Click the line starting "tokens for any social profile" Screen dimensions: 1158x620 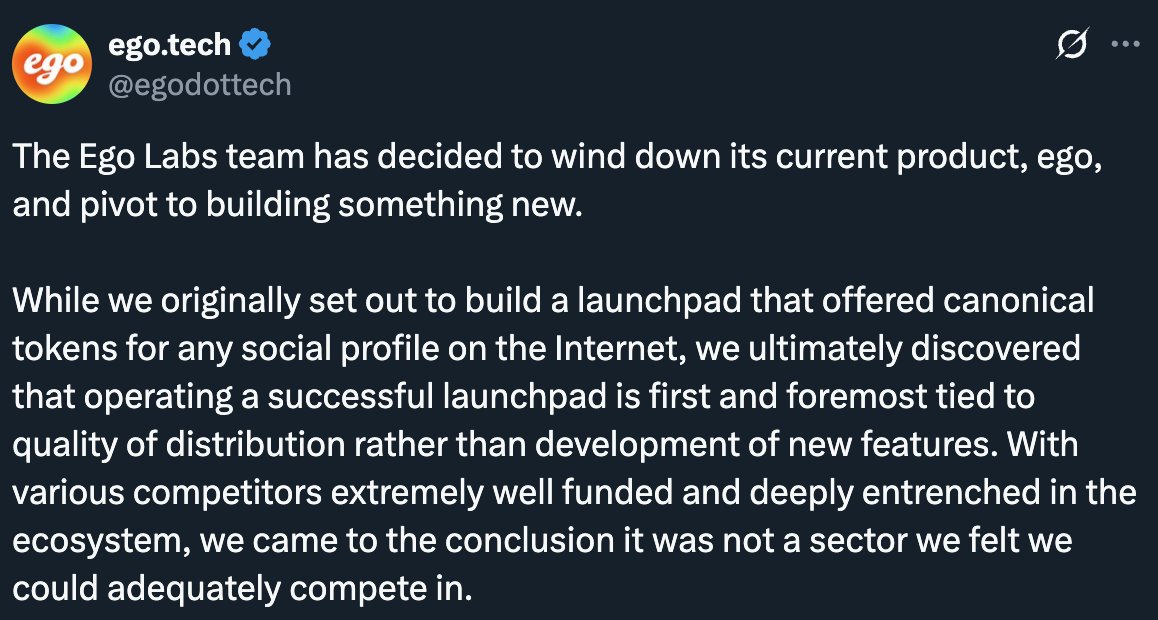(x=547, y=349)
